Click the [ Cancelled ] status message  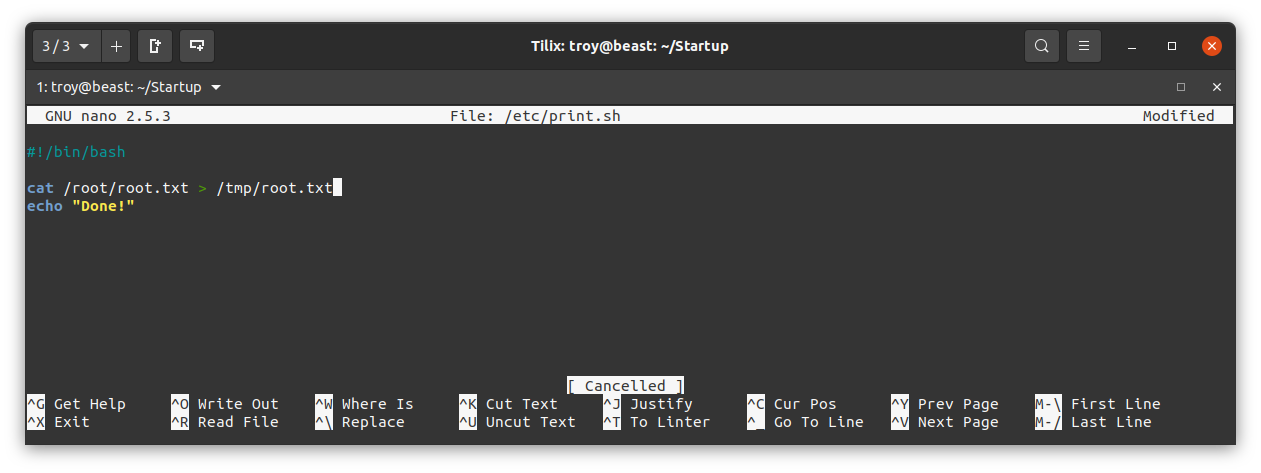[x=626, y=386]
